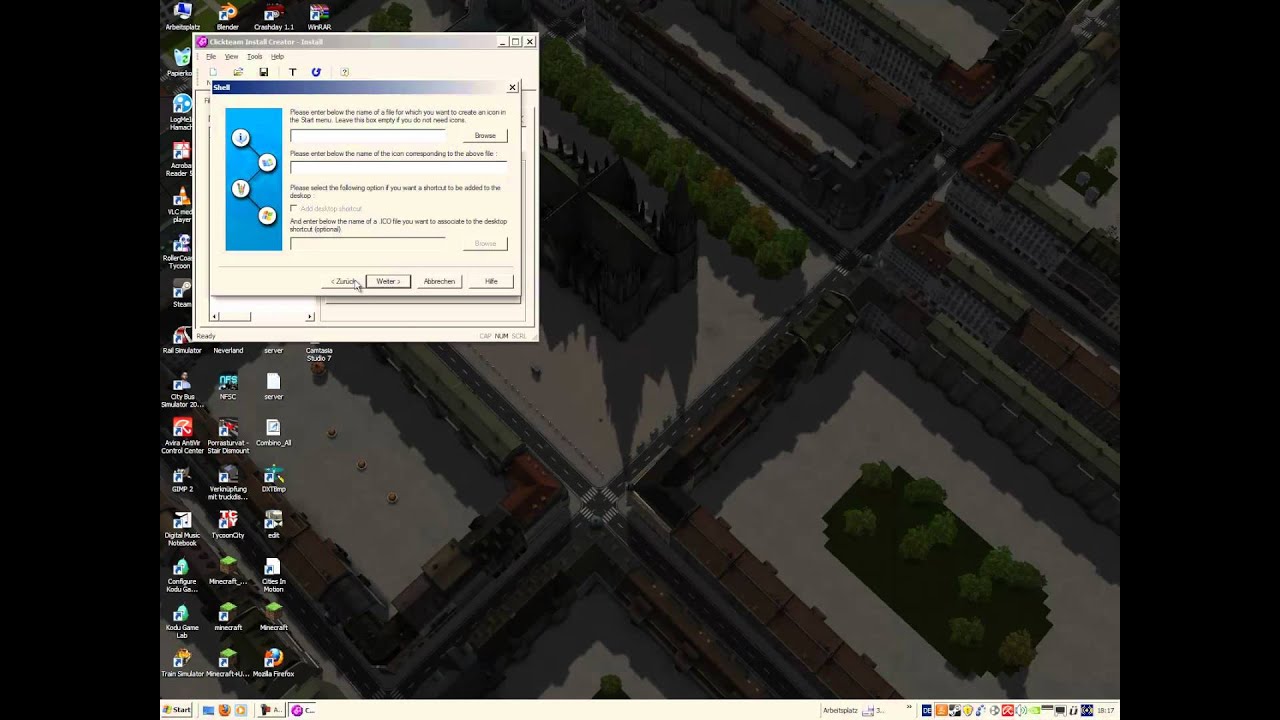The image size is (1280, 720).
Task: Open the Kodu Game Lab icon
Action: coord(182,620)
